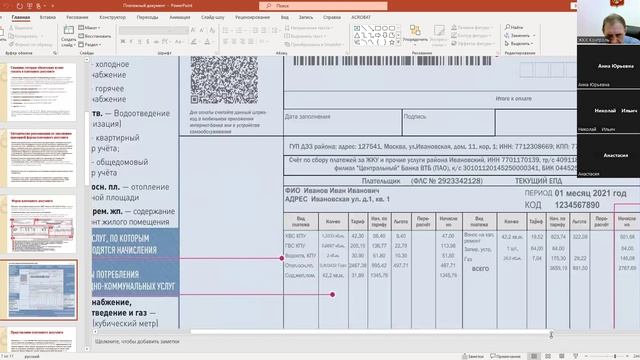
Task: Open the clipboard pane dialog launcher
Action: coord(55,53)
